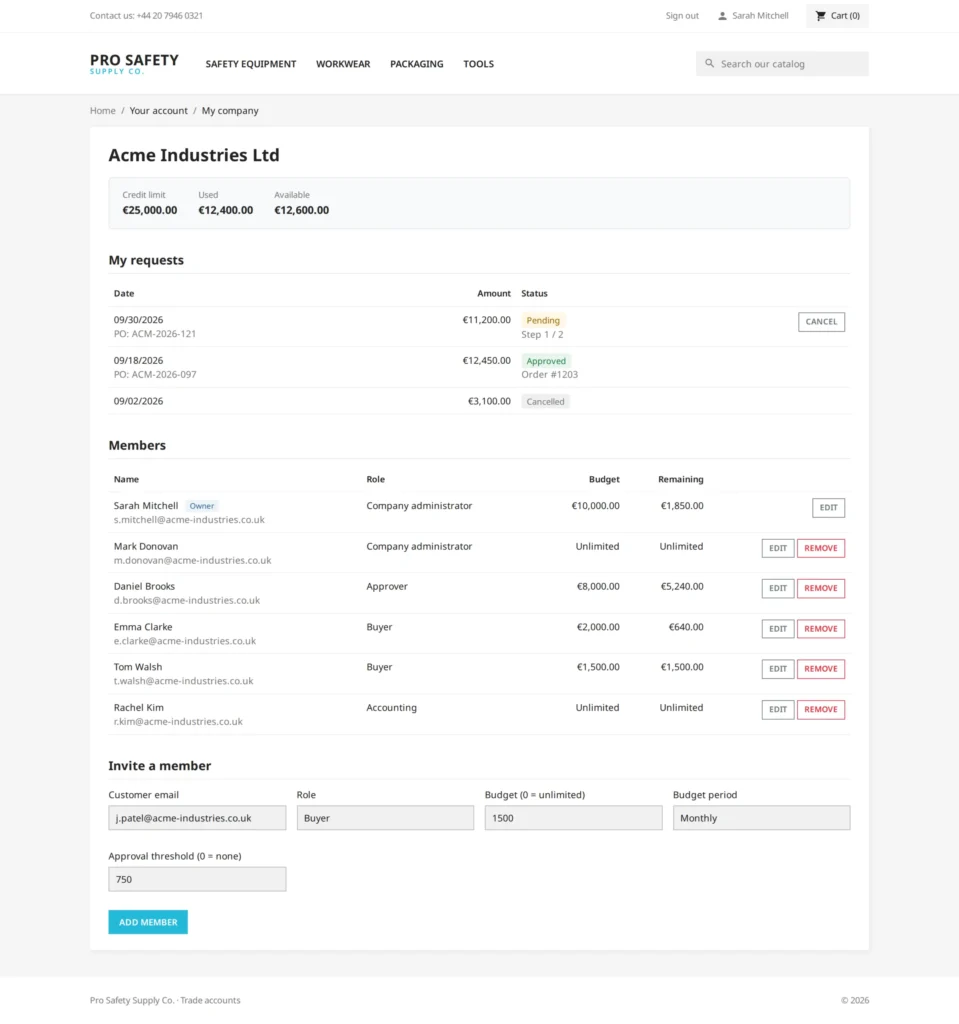Open the Tools menu
959x1024 pixels.
pos(478,64)
